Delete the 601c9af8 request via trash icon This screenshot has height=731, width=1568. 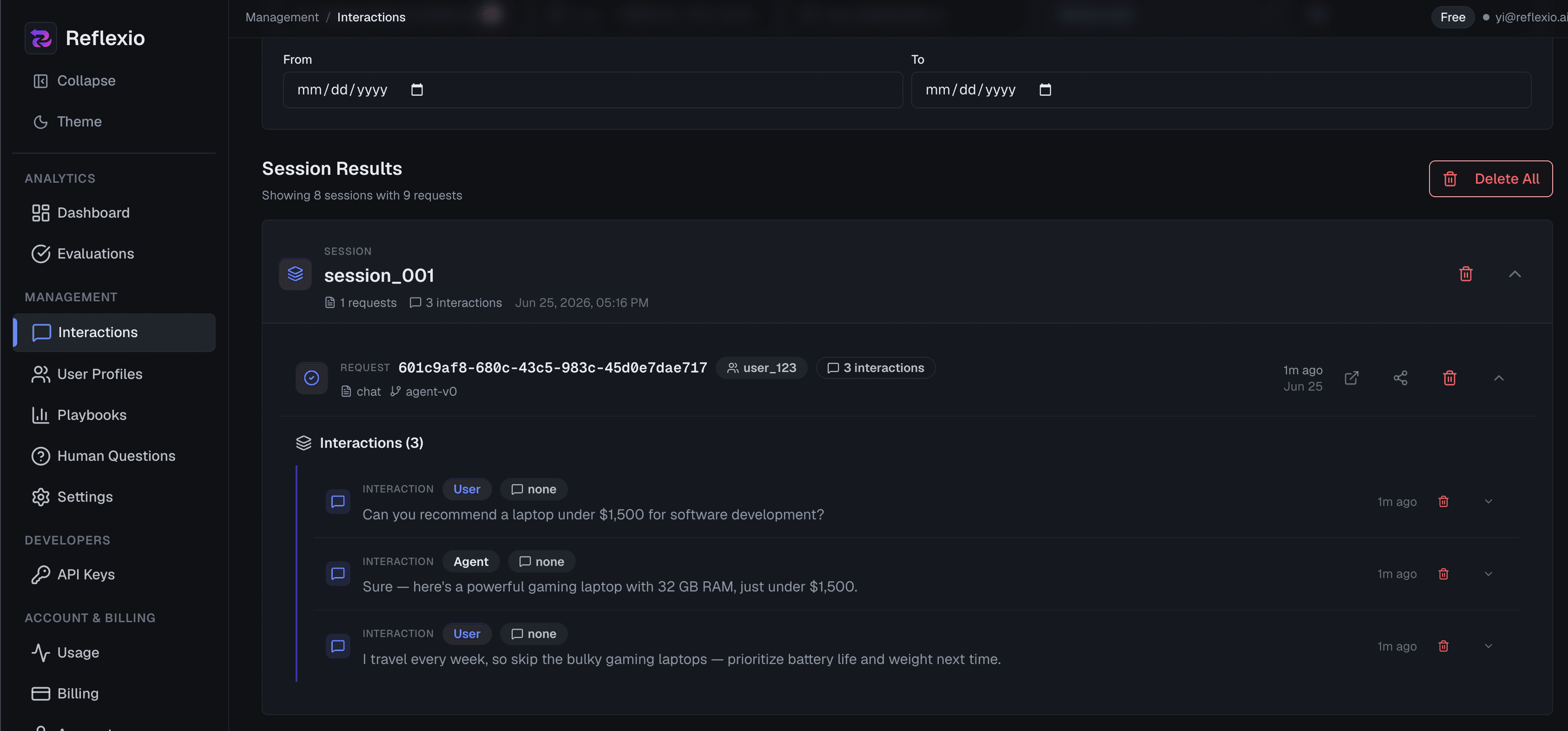click(1449, 378)
